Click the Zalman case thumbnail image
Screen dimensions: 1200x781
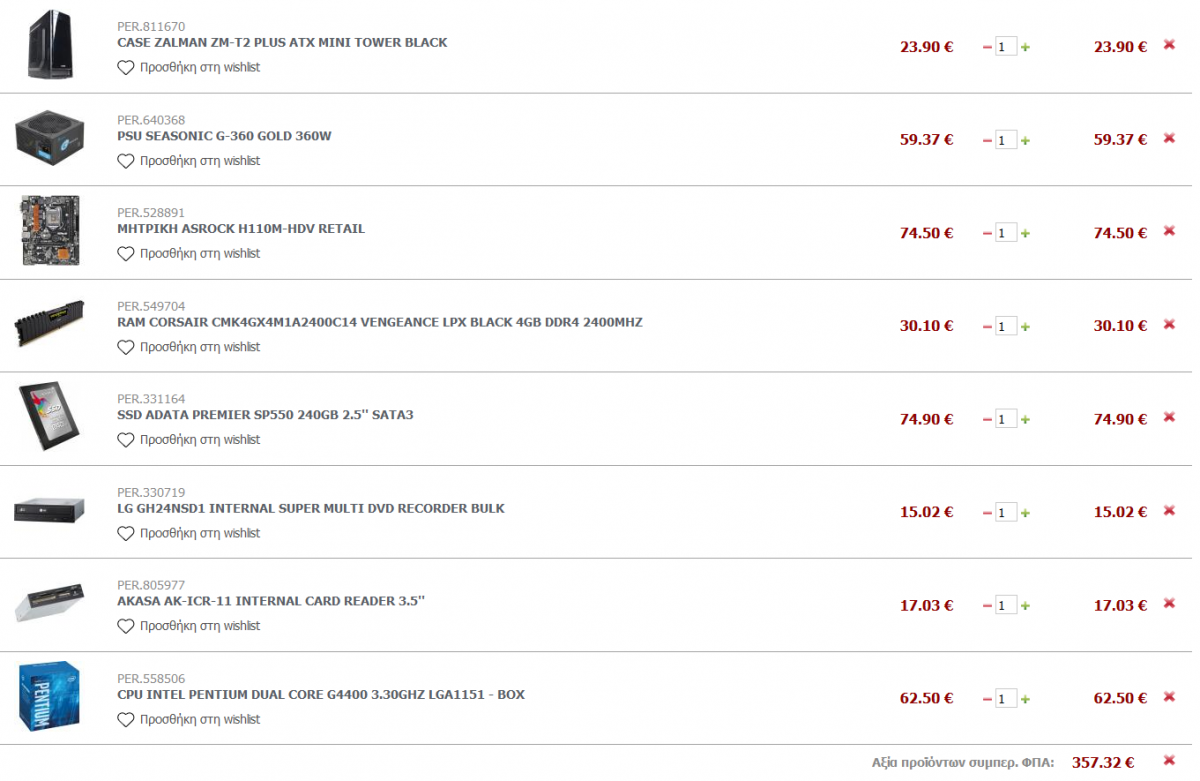pos(49,44)
